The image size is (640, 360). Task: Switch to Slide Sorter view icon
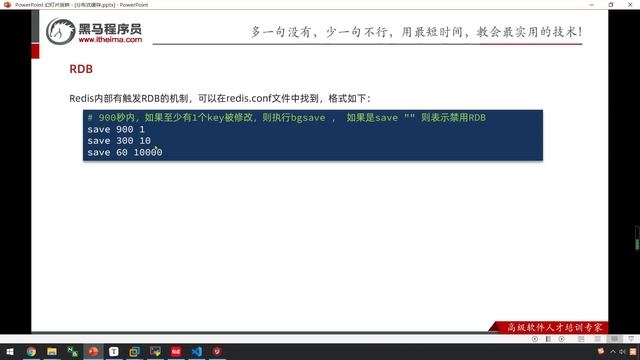598,339
